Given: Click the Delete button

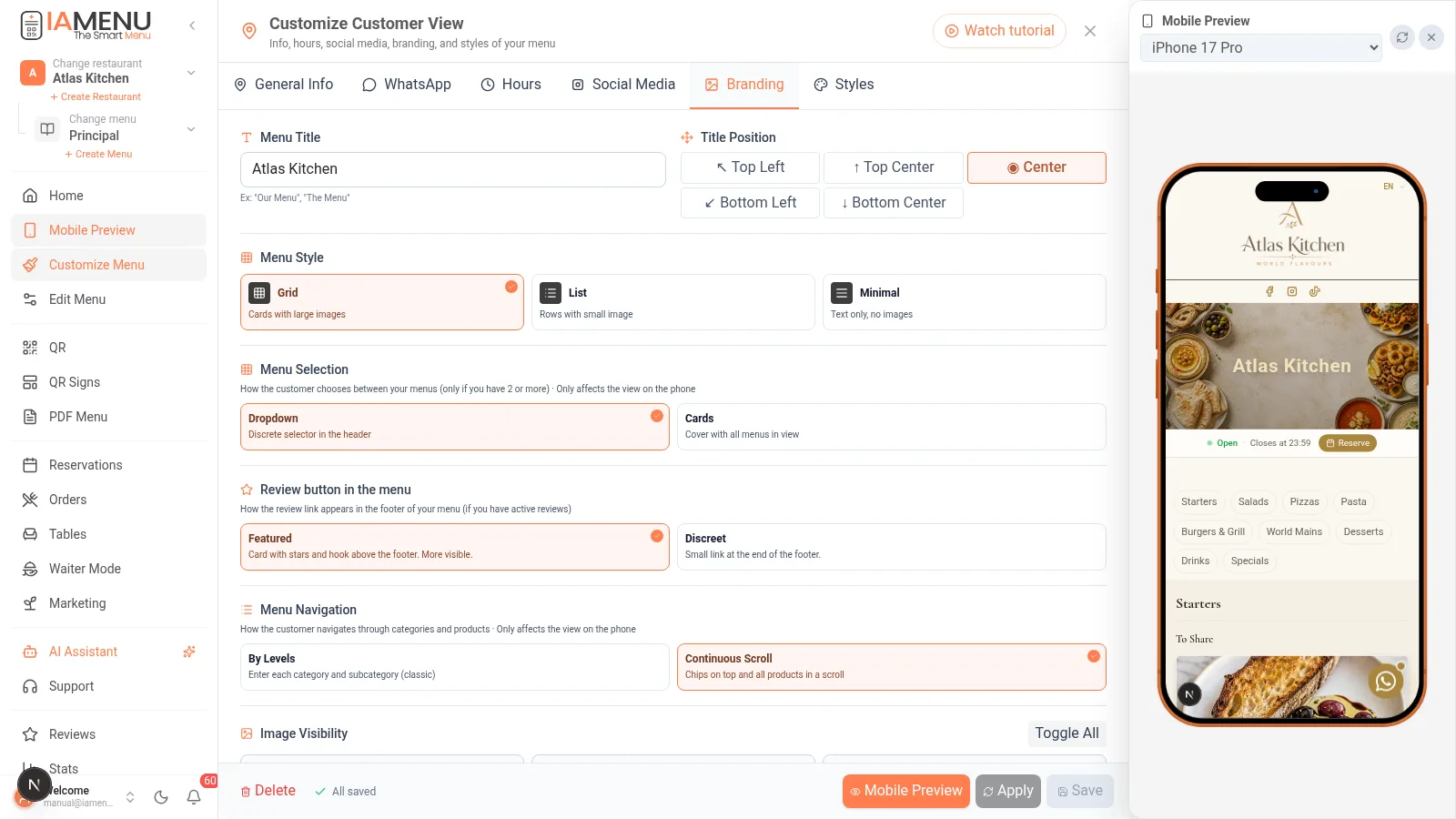Looking at the screenshot, I should pyautogui.click(x=268, y=791).
